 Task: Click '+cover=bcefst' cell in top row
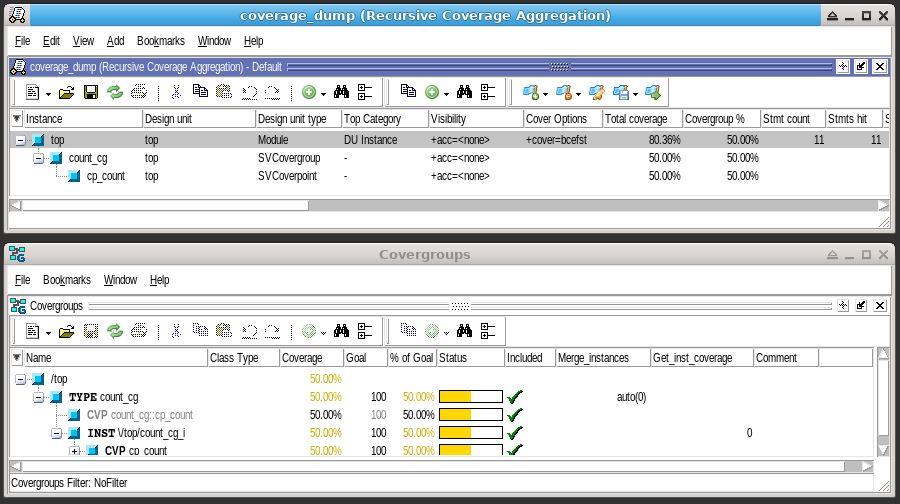click(x=556, y=139)
